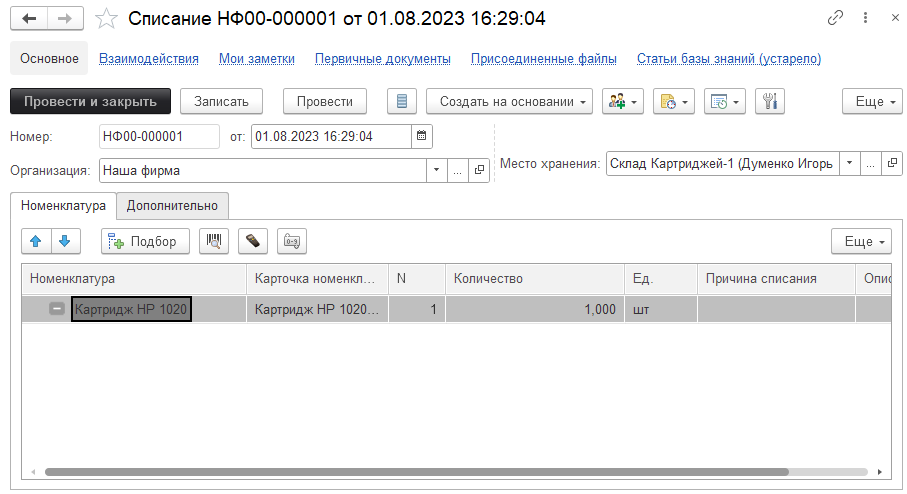
Task: Go back with the left arrow
Action: click(x=29, y=19)
